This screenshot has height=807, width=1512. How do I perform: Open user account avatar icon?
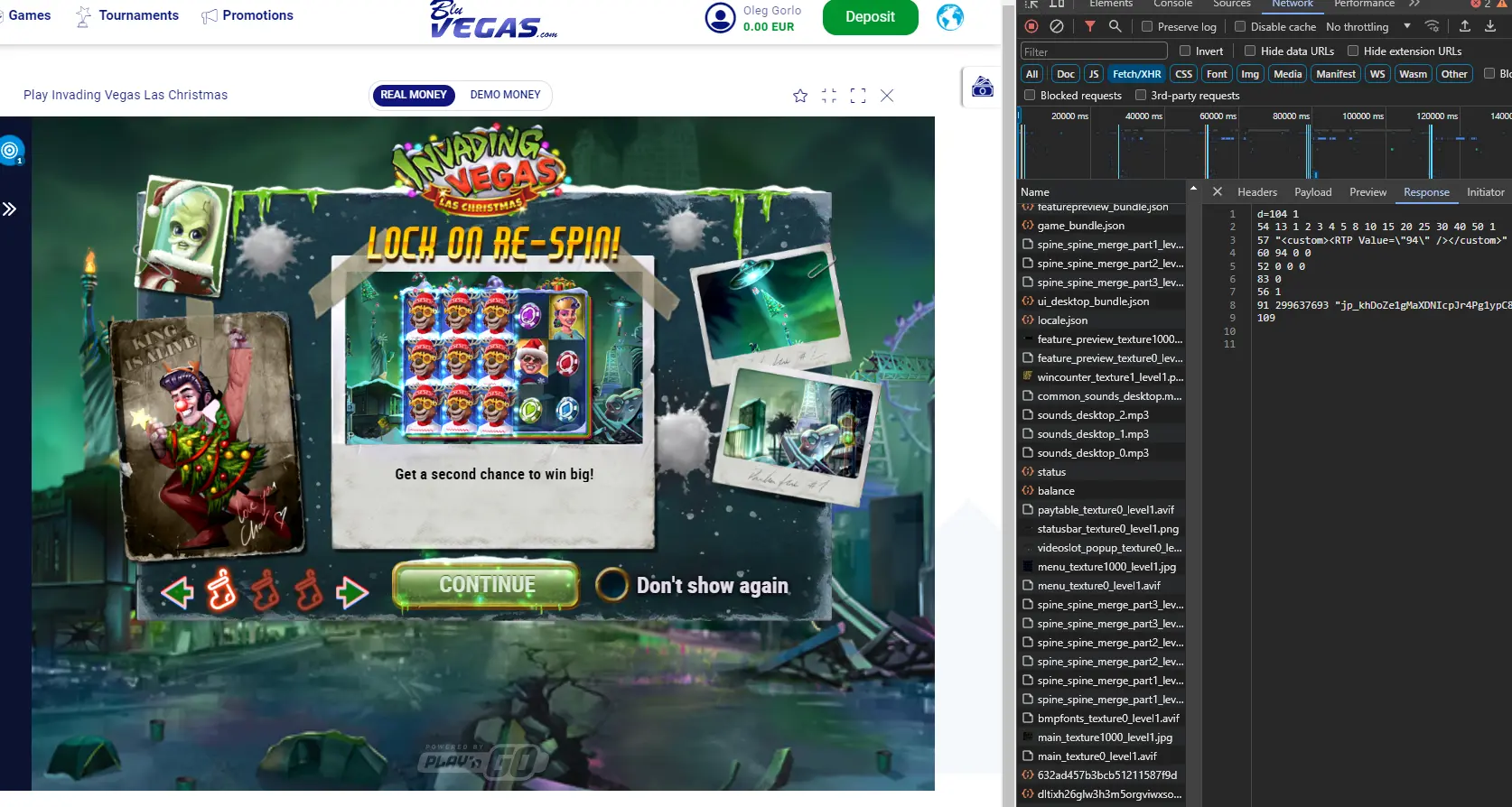[720, 18]
